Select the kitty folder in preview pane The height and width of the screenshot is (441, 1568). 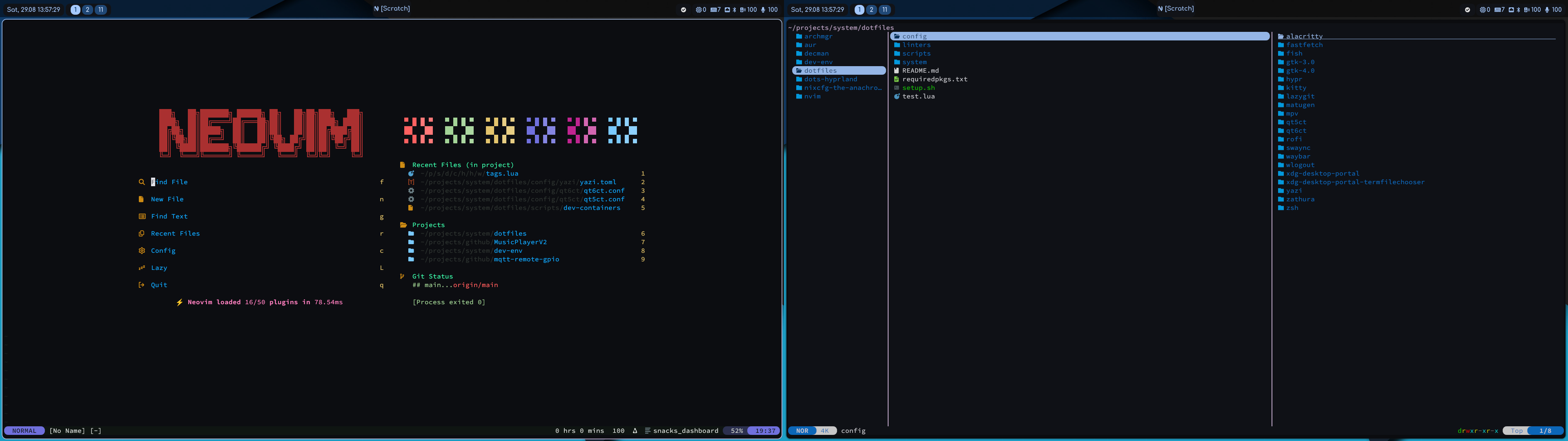[x=1296, y=88]
